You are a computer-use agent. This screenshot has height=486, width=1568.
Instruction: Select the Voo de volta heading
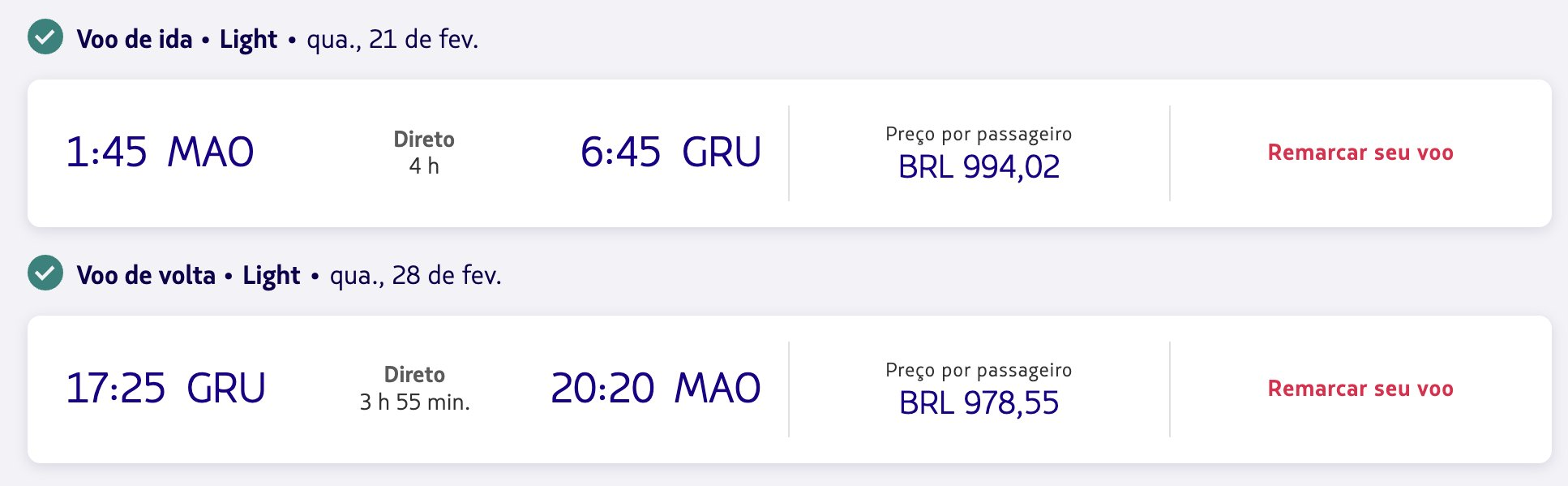pos(146,275)
